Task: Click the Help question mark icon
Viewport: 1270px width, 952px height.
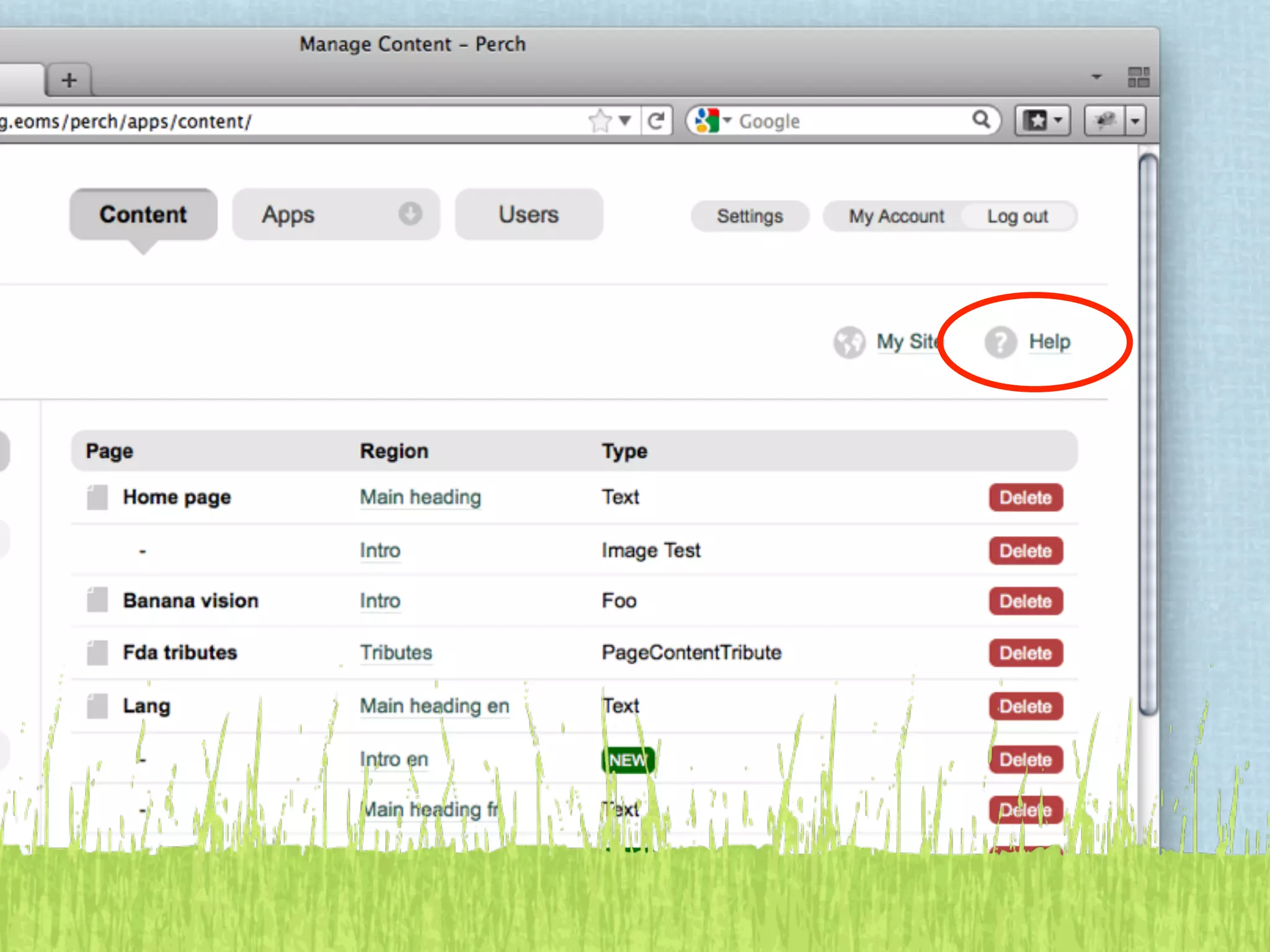Action: 1000,342
